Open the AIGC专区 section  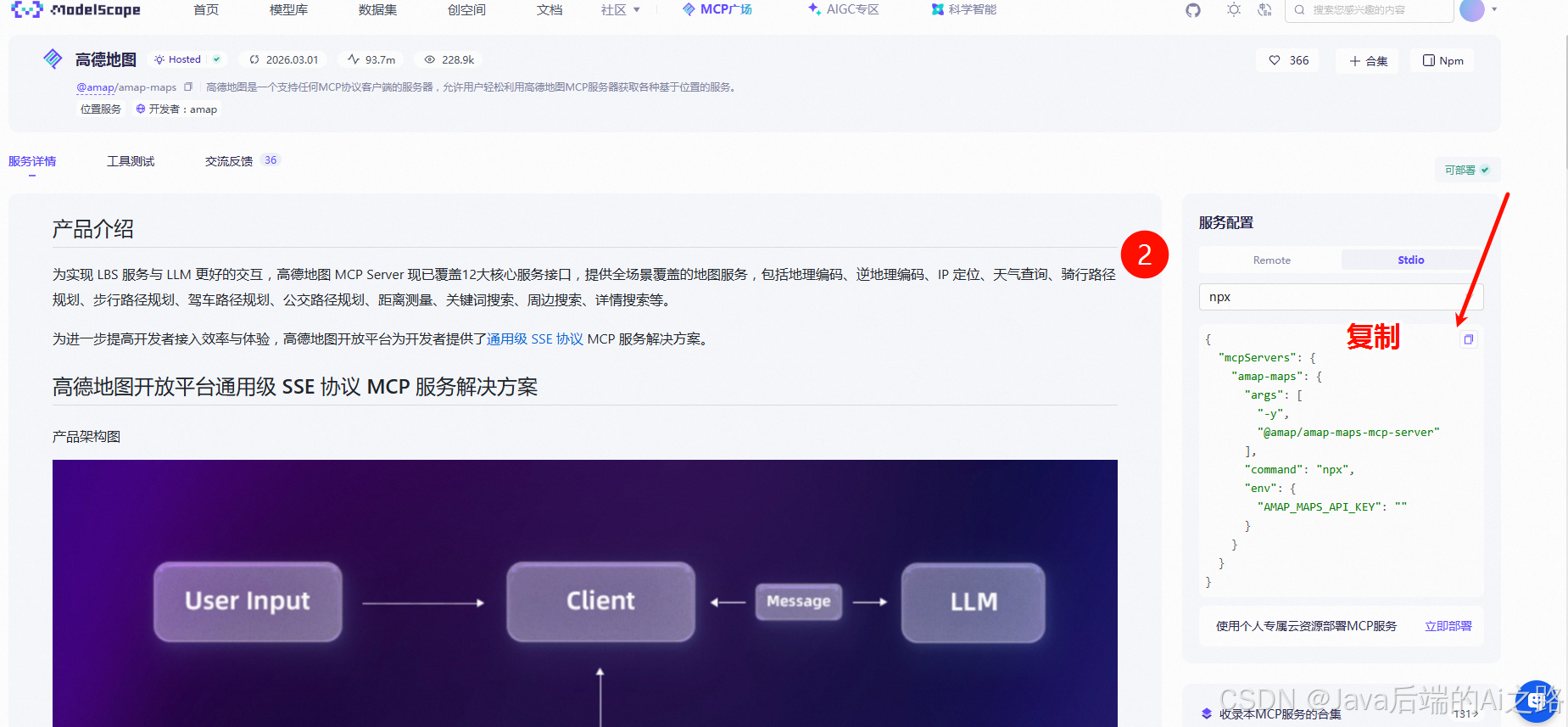[x=843, y=9]
